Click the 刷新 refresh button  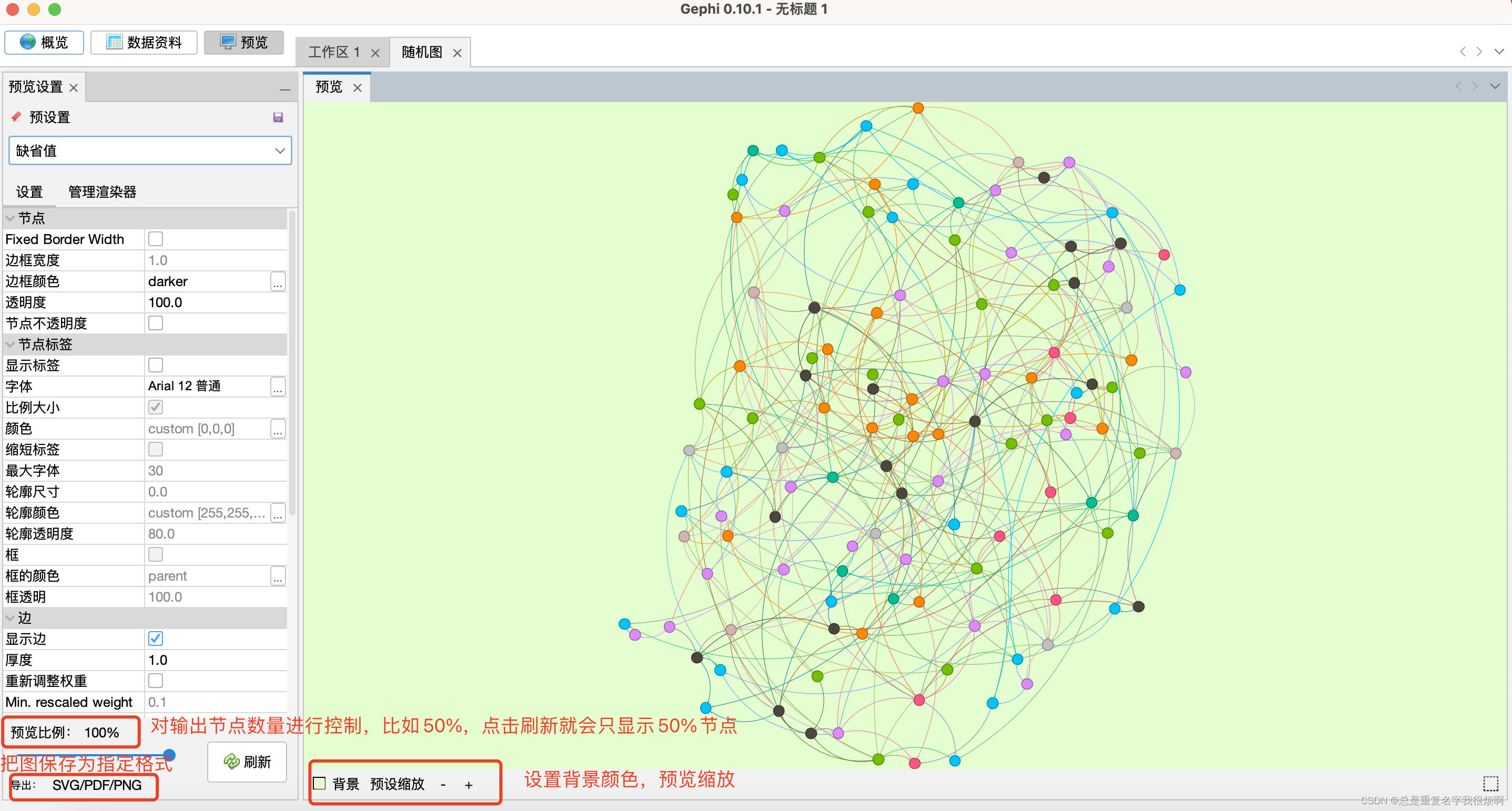tap(247, 762)
